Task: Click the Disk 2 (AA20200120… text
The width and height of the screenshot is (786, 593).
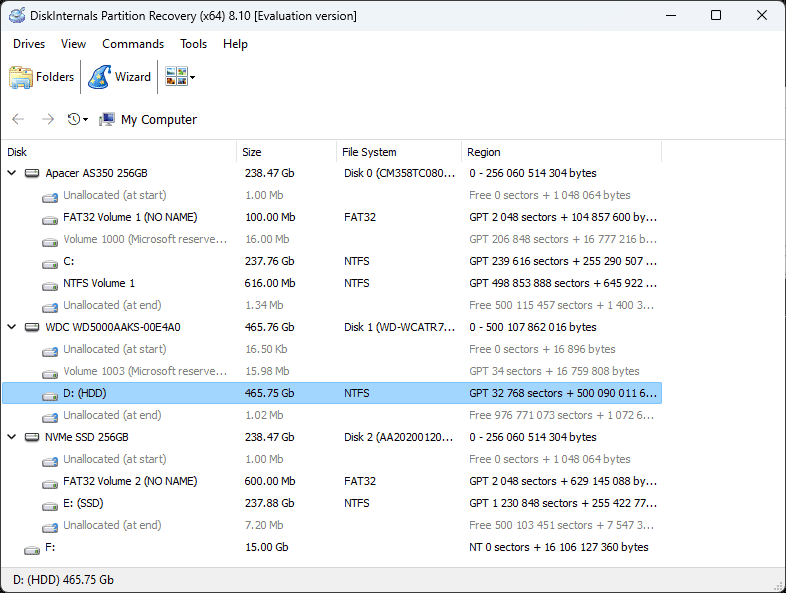Action: click(399, 437)
